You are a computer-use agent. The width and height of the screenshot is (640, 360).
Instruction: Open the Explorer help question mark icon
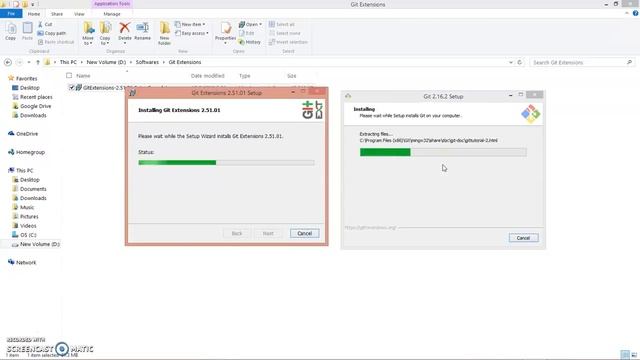pyautogui.click(x=635, y=13)
